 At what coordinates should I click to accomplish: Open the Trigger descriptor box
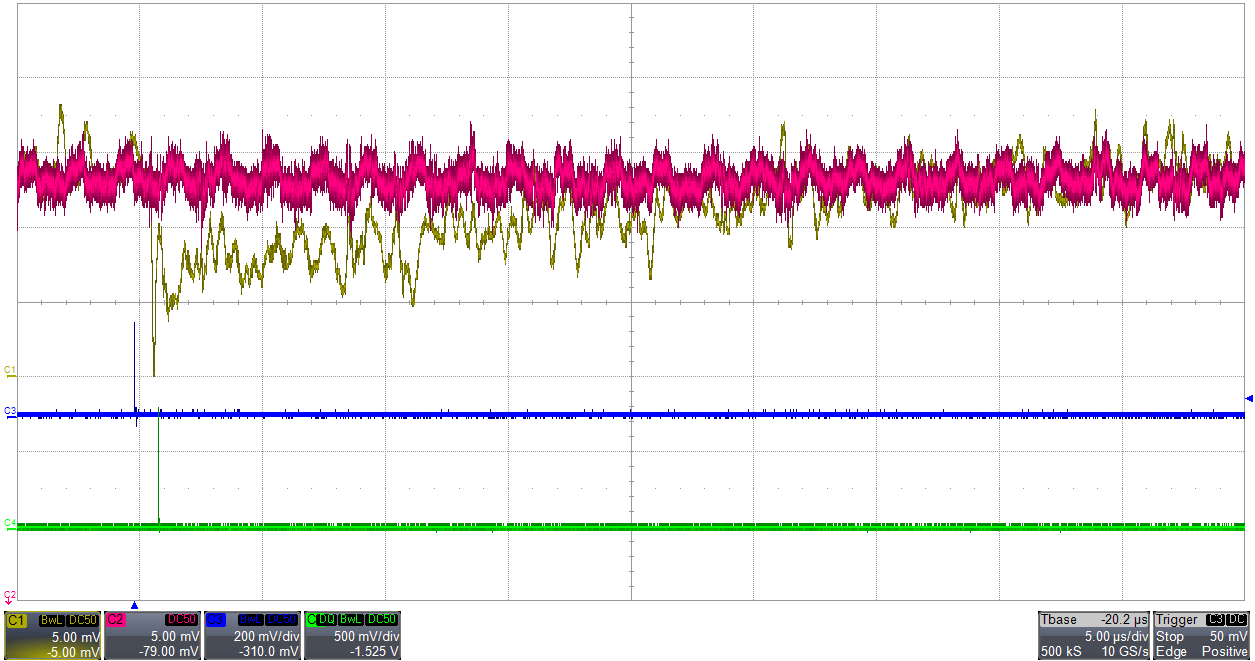pyautogui.click(x=1201, y=635)
